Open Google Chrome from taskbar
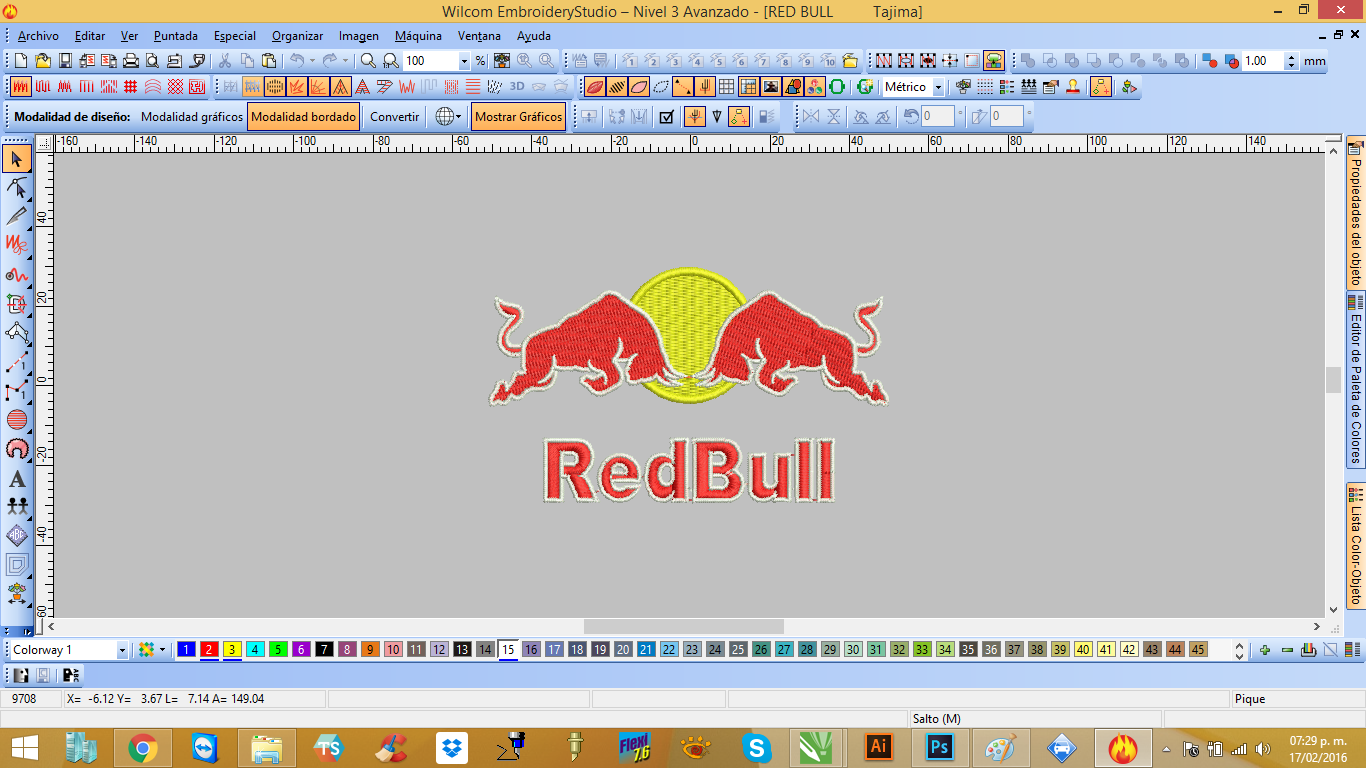The height and width of the screenshot is (768, 1366). point(142,748)
